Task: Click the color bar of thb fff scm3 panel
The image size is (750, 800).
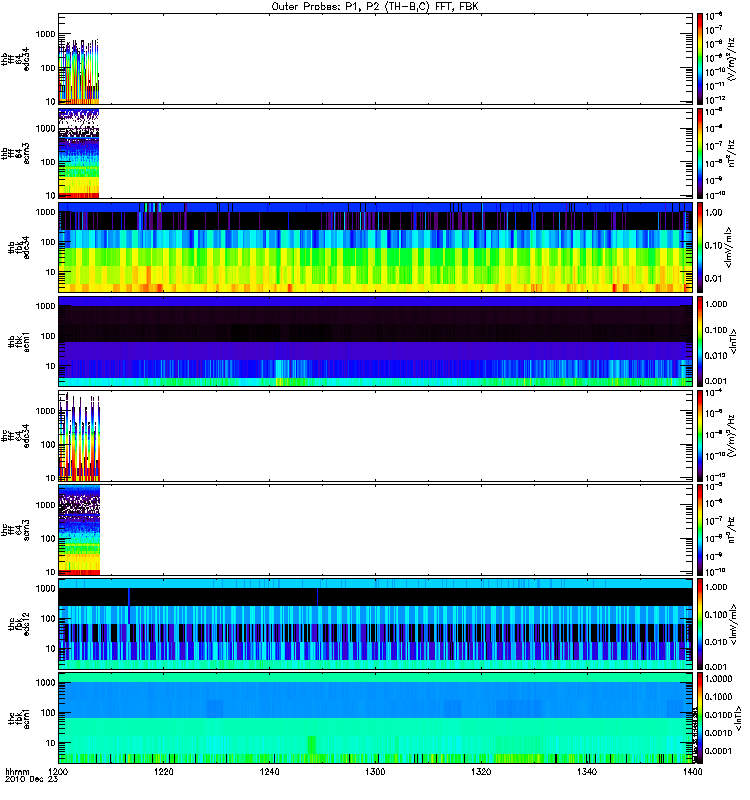Action: 700,153
